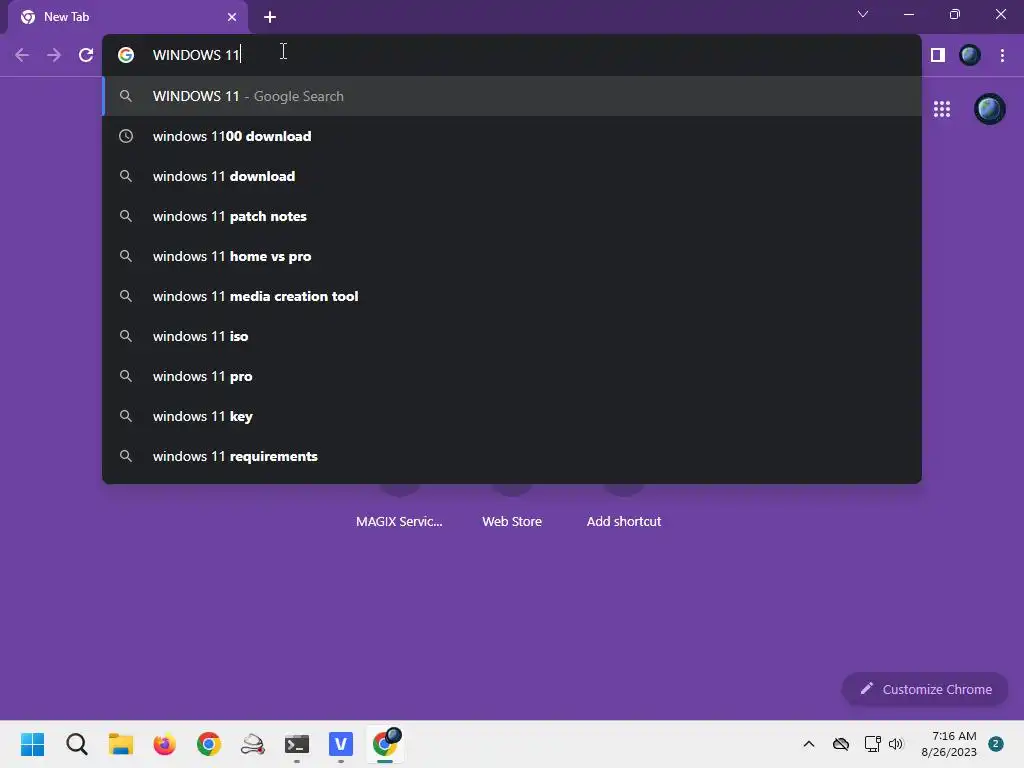Open the terminal app on the taskbar
1024x768 pixels.
pos(297,744)
